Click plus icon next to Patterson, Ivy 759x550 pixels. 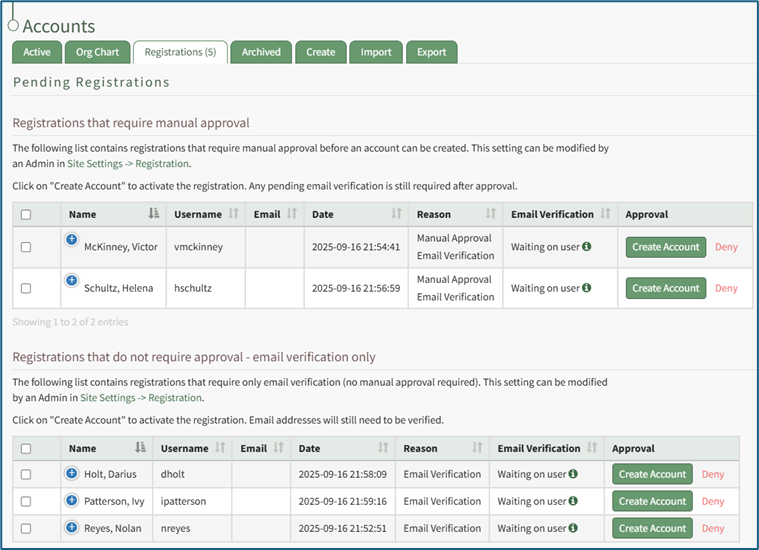pyautogui.click(x=71, y=500)
